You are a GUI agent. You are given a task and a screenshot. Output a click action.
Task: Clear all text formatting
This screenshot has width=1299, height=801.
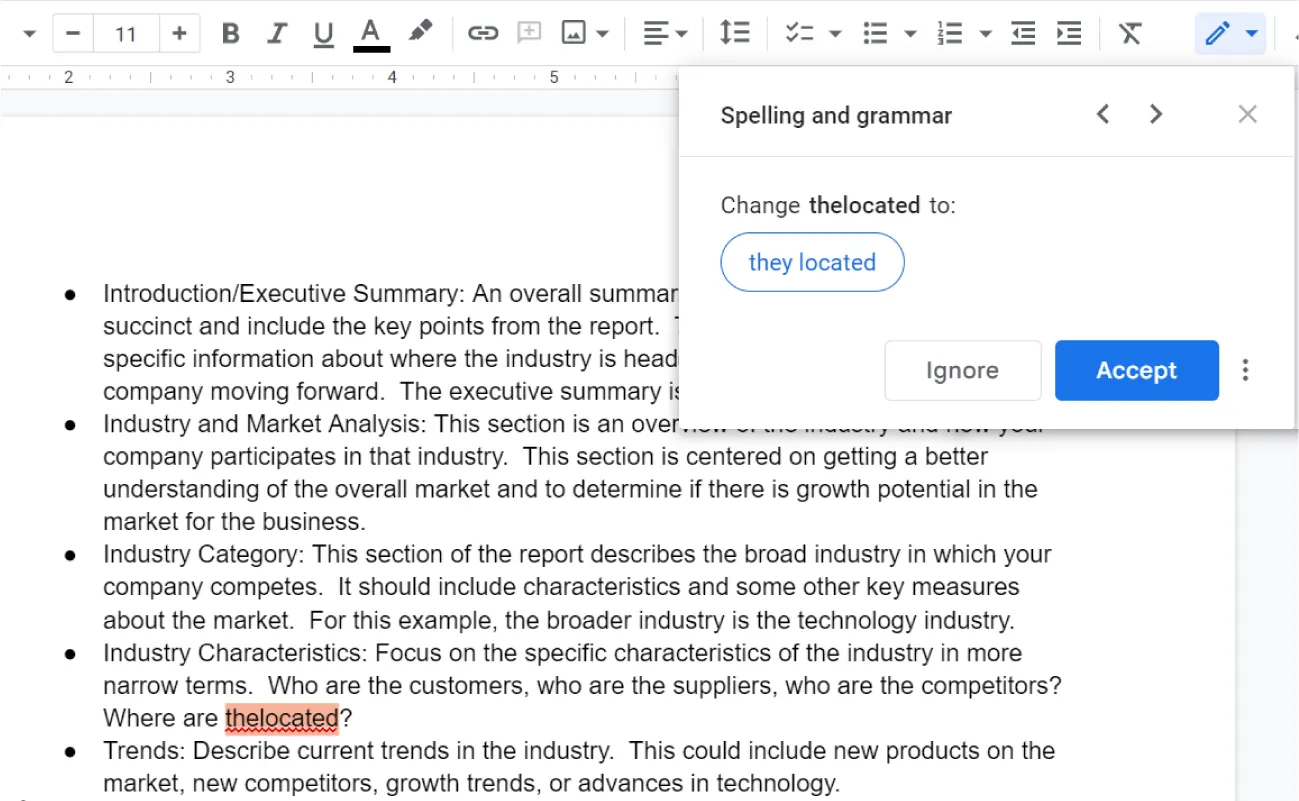(x=1130, y=33)
